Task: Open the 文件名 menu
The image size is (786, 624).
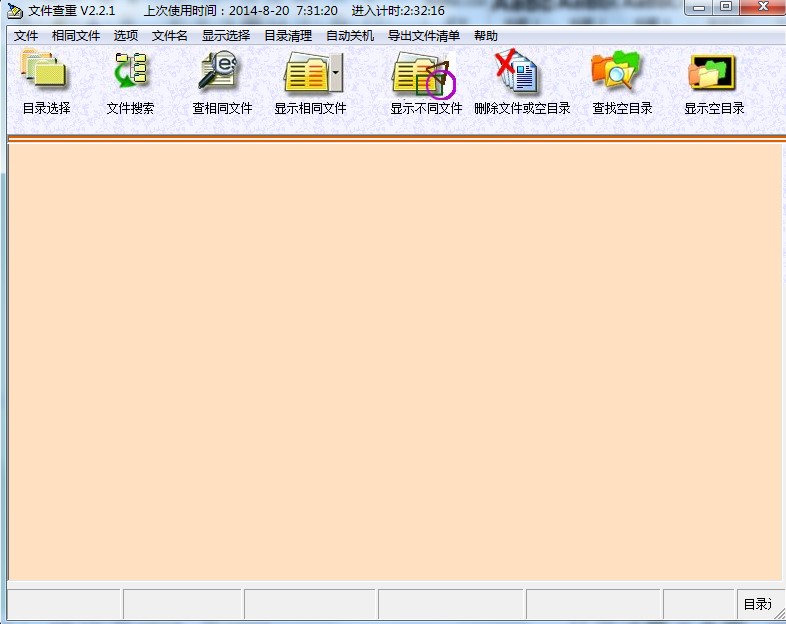Action: click(x=169, y=36)
